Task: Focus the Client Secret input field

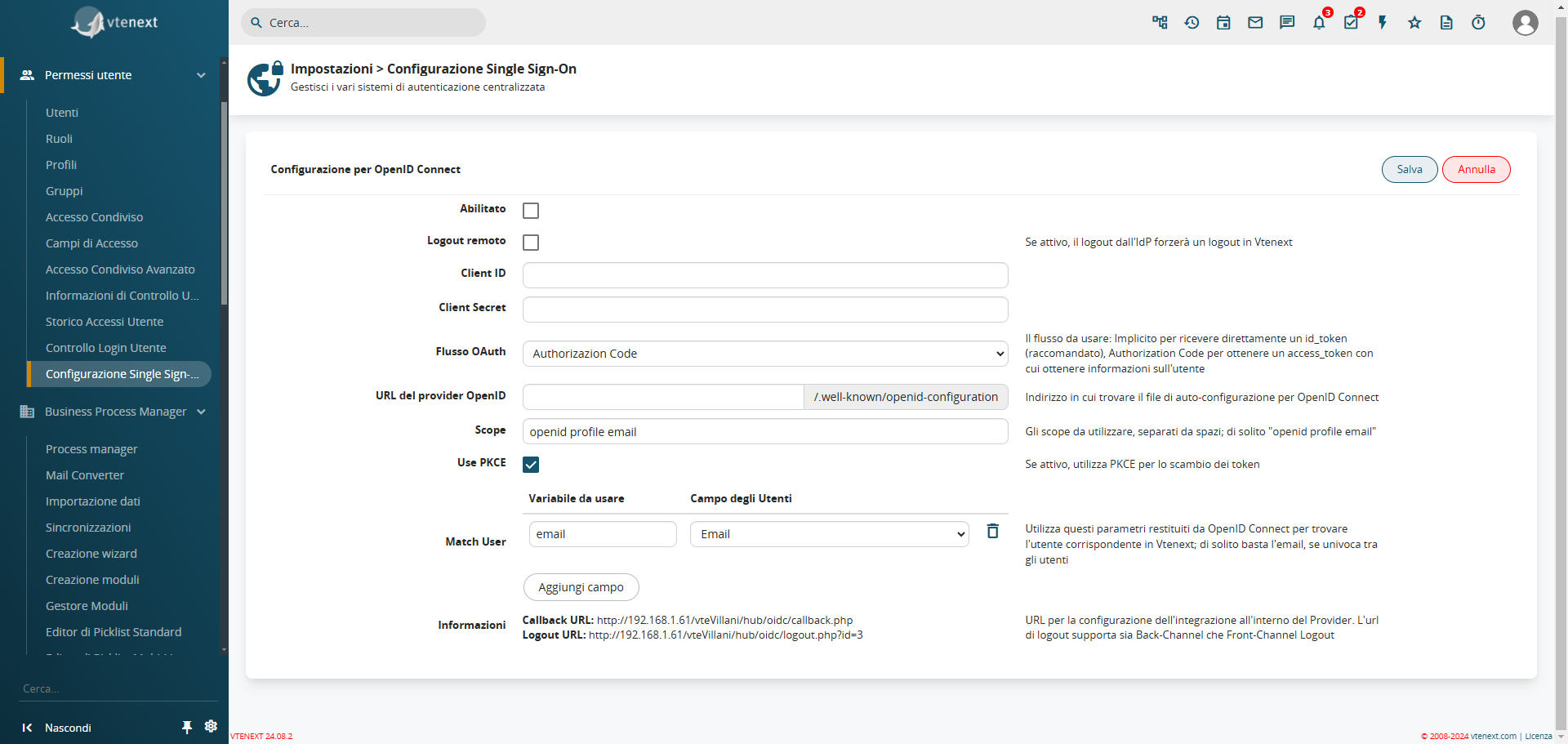Action: pyautogui.click(x=765, y=310)
